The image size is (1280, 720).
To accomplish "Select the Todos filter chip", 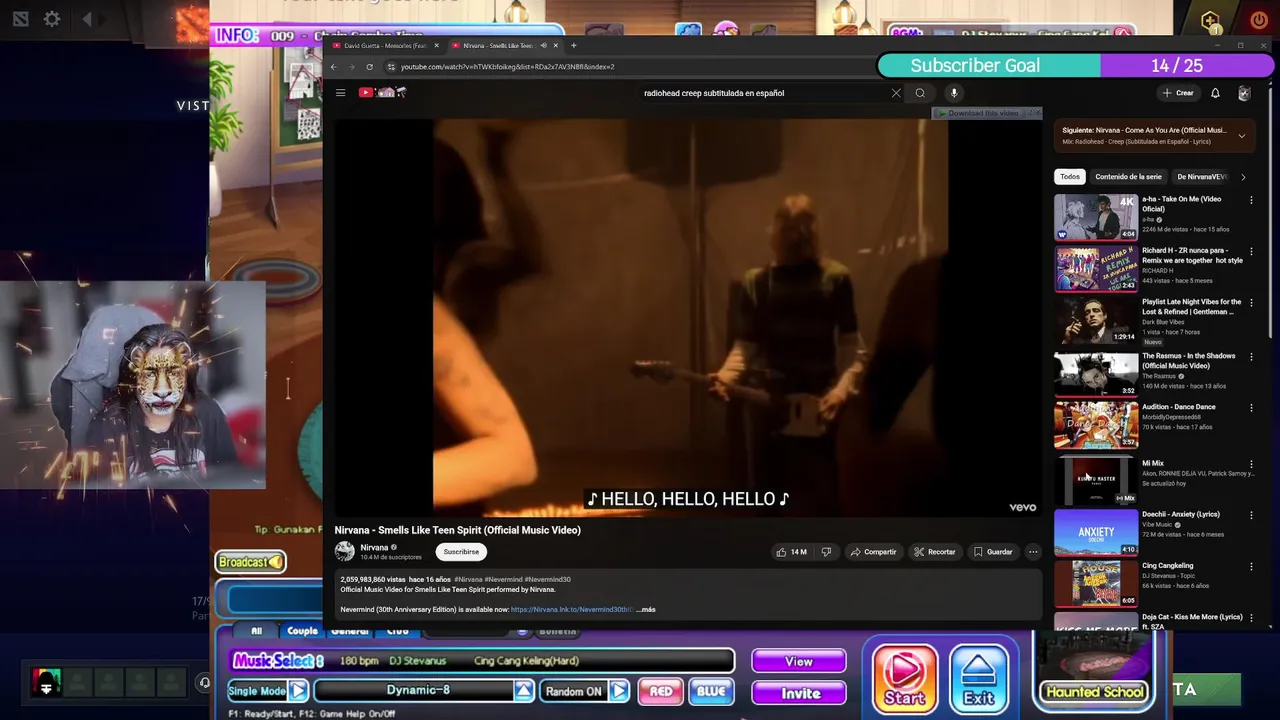I will click(x=1070, y=177).
